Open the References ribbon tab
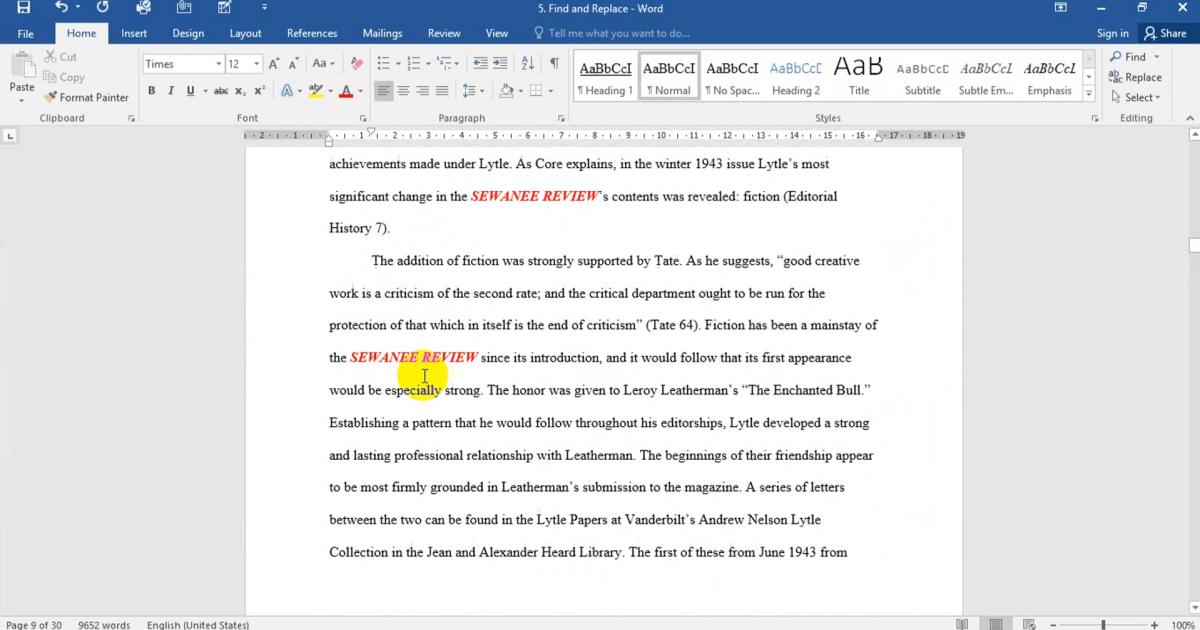1200x630 pixels. click(x=312, y=33)
